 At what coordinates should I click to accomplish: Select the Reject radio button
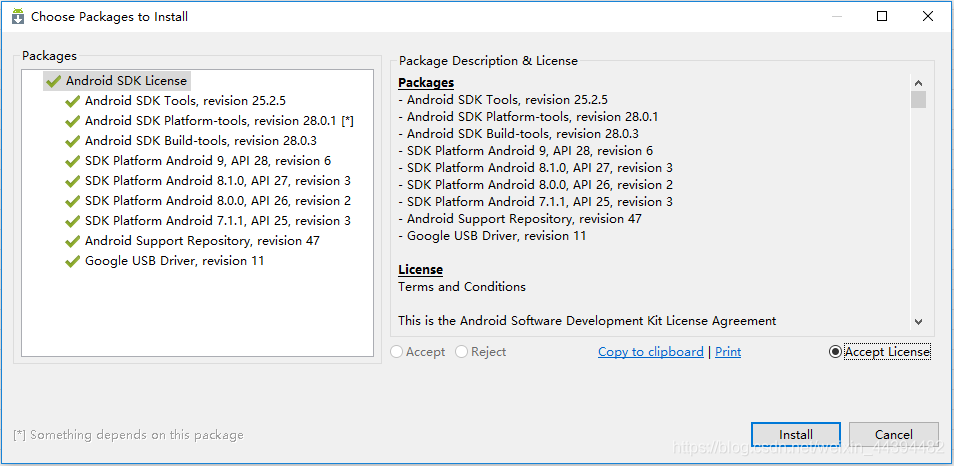[x=461, y=352]
